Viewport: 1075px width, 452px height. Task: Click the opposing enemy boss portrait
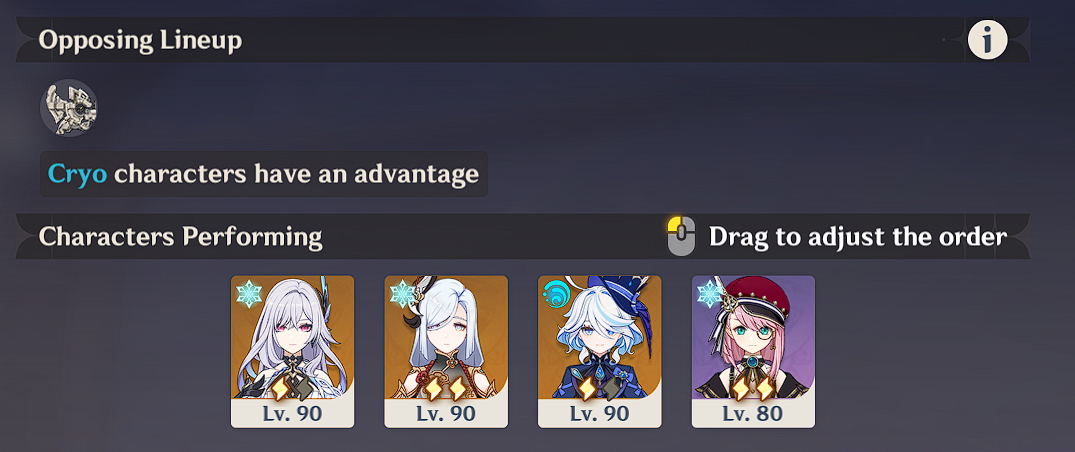pos(69,108)
